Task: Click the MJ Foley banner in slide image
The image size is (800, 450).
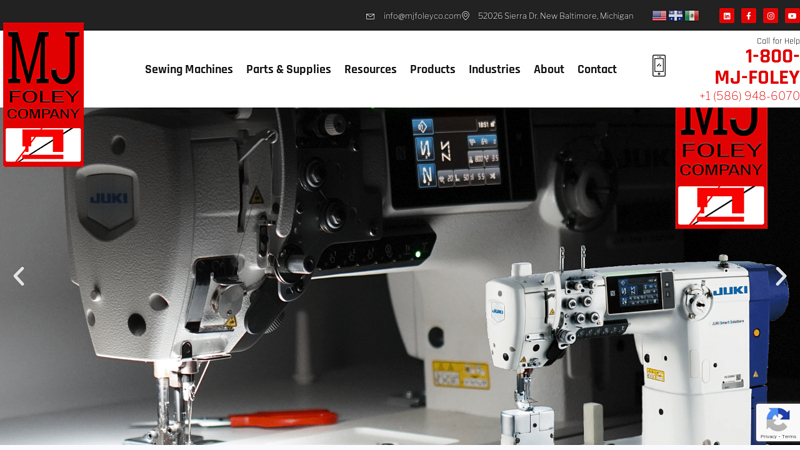Action: coord(721,168)
